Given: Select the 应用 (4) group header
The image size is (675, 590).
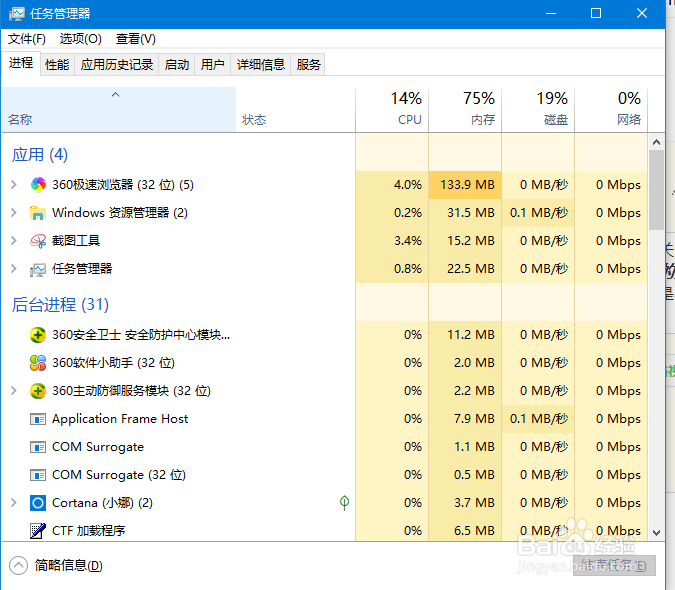Looking at the screenshot, I should [40, 155].
